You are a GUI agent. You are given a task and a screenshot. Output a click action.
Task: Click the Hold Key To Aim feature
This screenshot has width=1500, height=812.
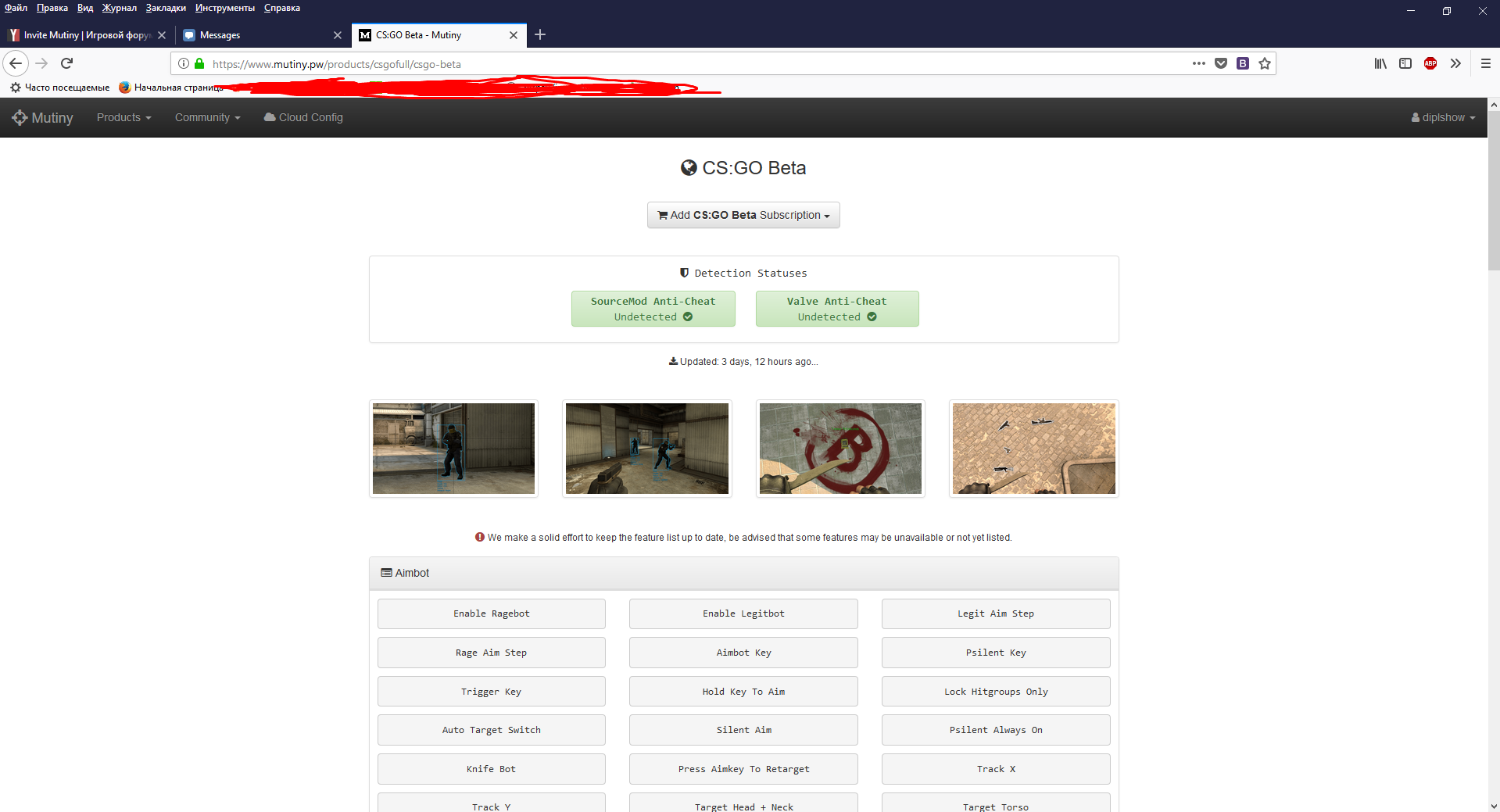point(743,692)
